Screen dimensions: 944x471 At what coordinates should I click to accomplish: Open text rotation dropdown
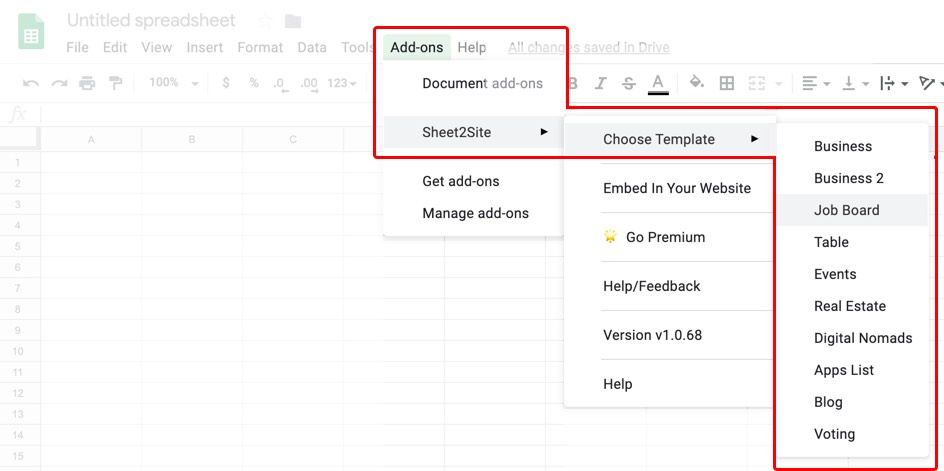931,83
